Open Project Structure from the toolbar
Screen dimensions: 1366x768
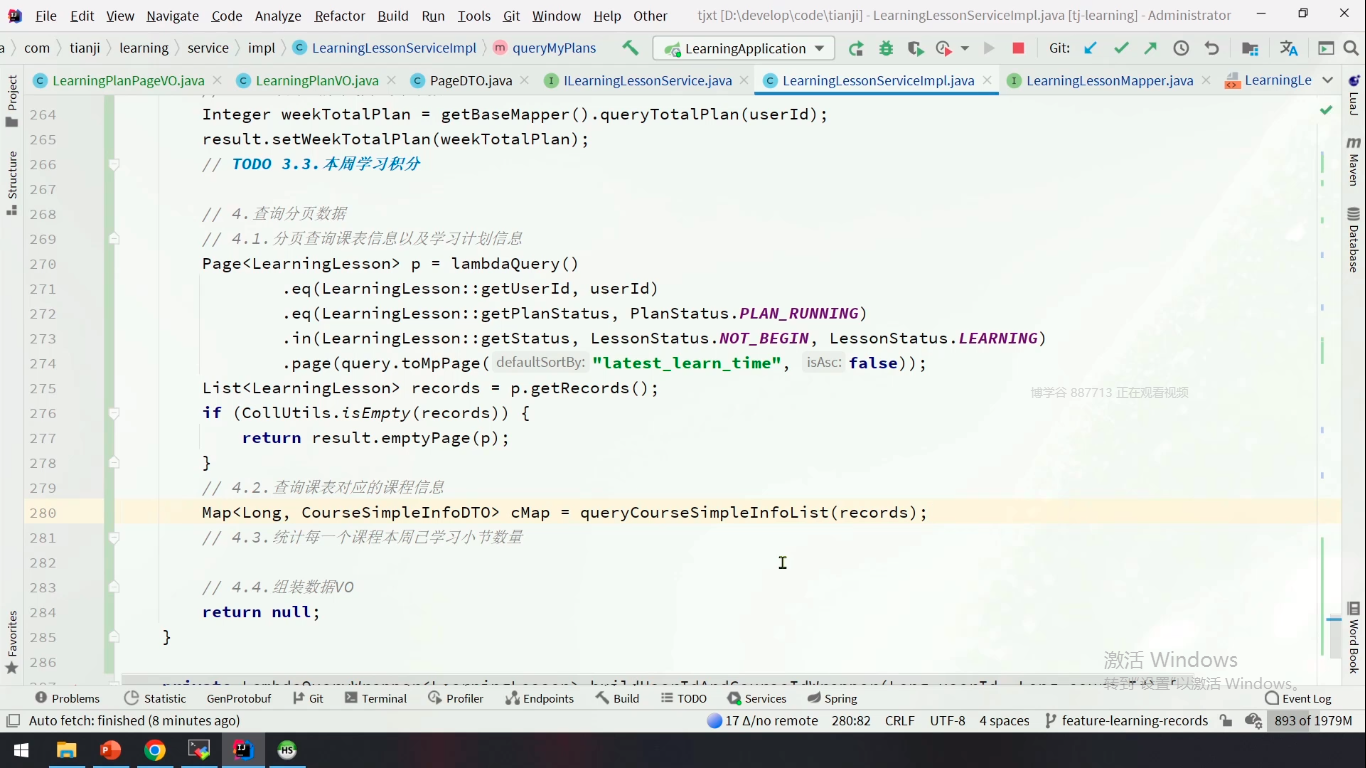click(1250, 48)
